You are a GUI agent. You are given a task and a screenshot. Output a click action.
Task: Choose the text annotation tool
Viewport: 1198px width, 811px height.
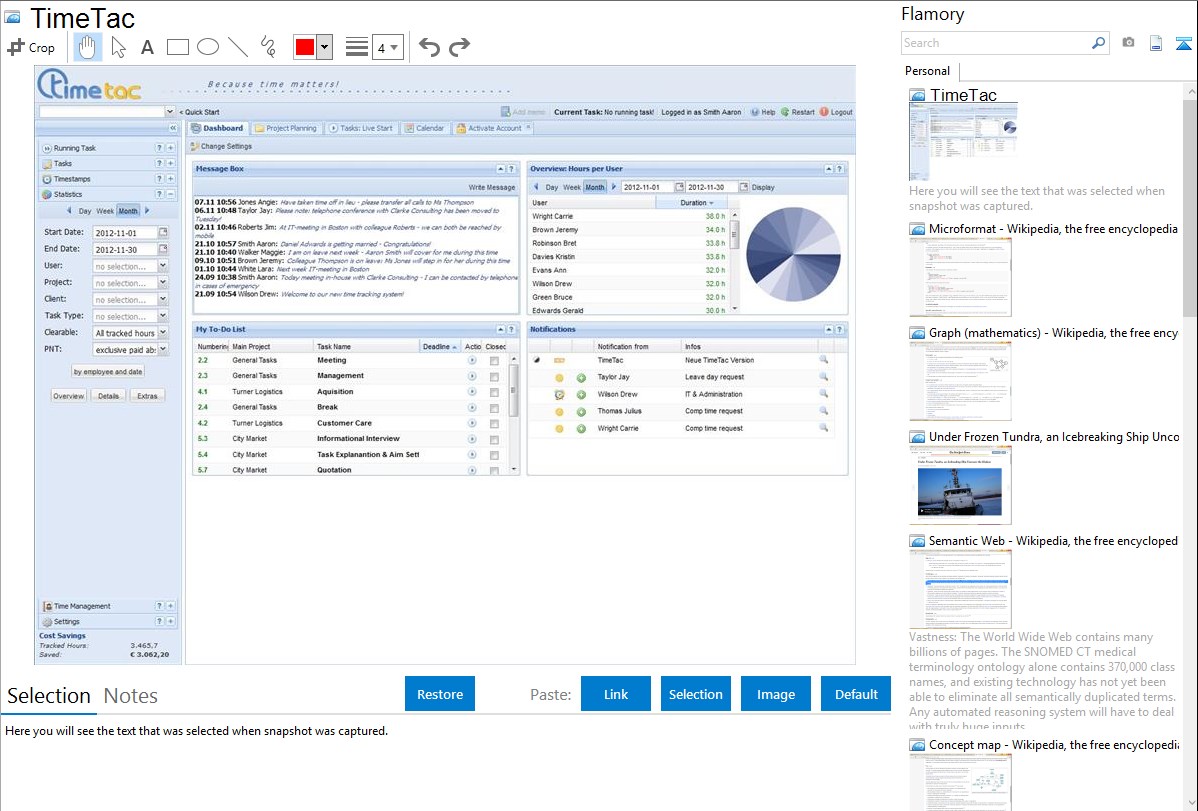147,47
